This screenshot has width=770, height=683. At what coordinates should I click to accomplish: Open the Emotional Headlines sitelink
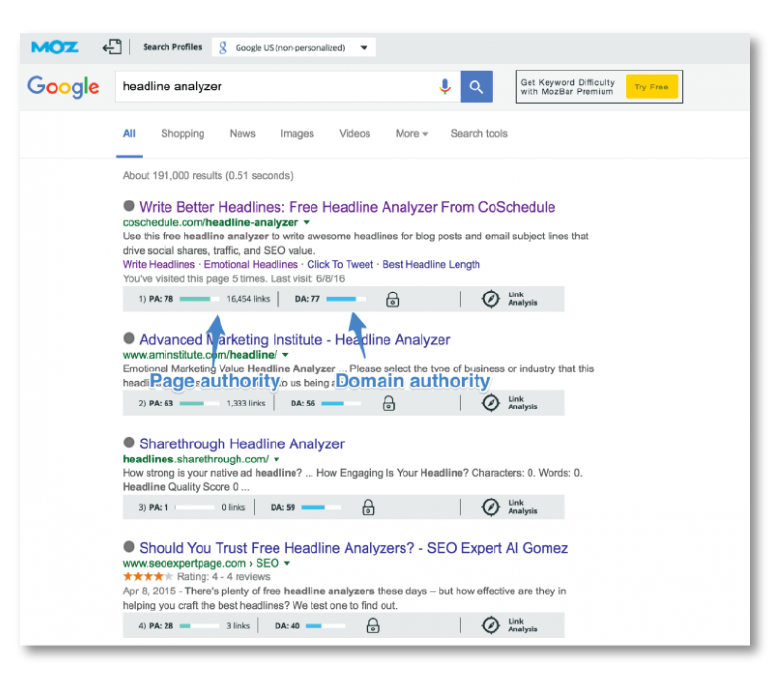250,265
